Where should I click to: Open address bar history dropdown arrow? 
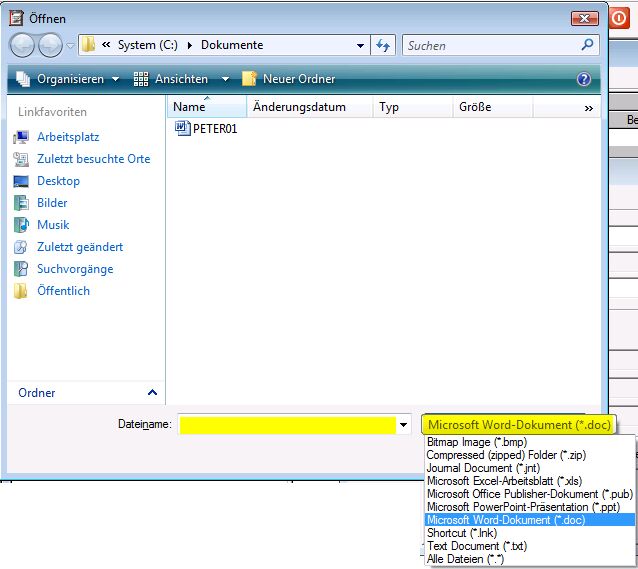360,46
